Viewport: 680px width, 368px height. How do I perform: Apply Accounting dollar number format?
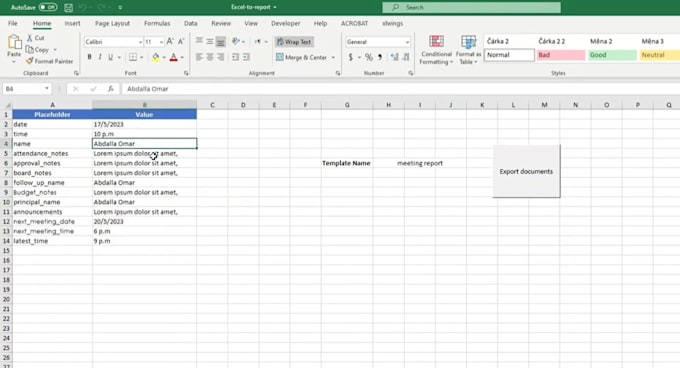tap(350, 57)
